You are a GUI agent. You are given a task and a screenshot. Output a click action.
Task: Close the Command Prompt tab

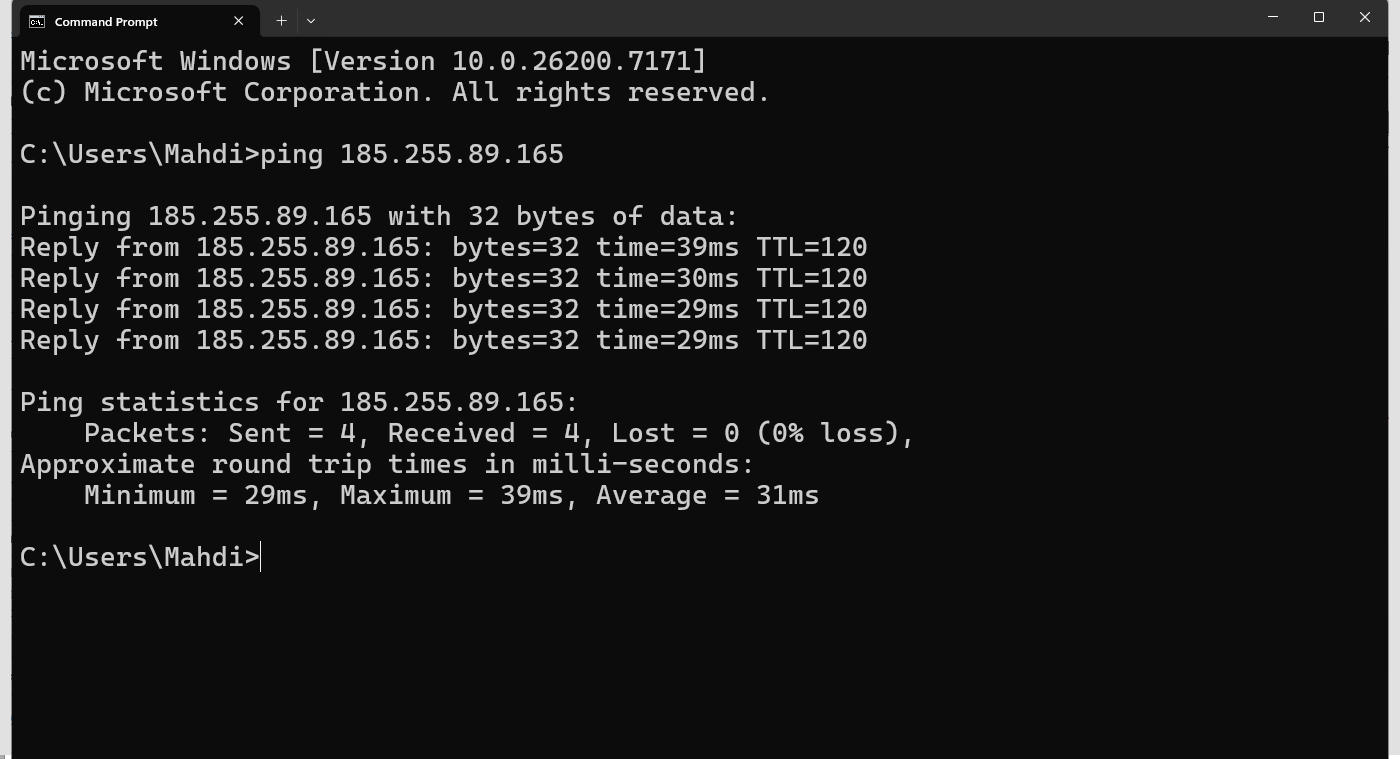pyautogui.click(x=239, y=21)
